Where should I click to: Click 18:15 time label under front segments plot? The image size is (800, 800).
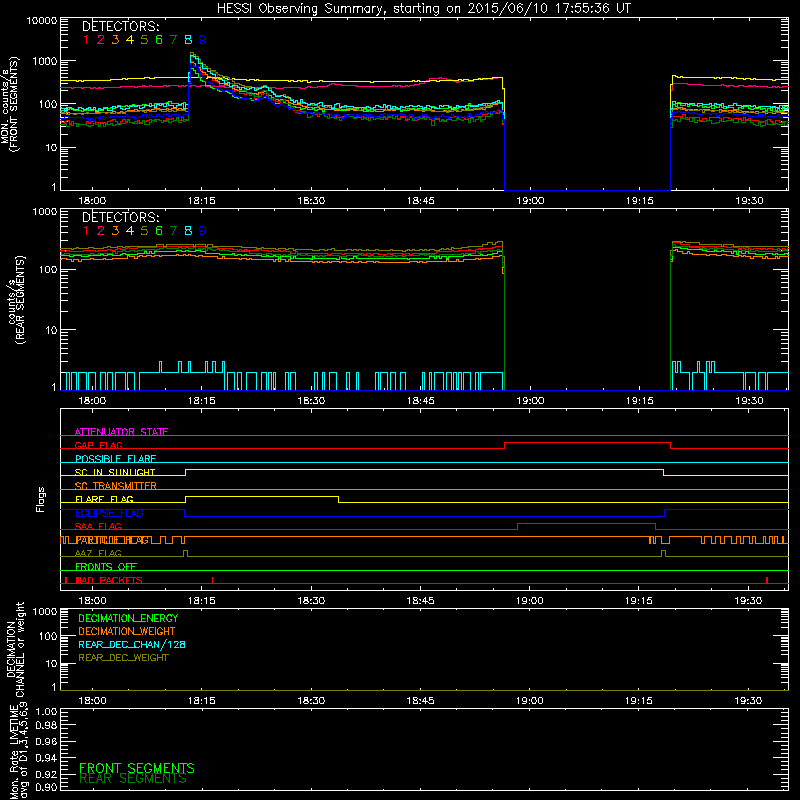(202, 201)
